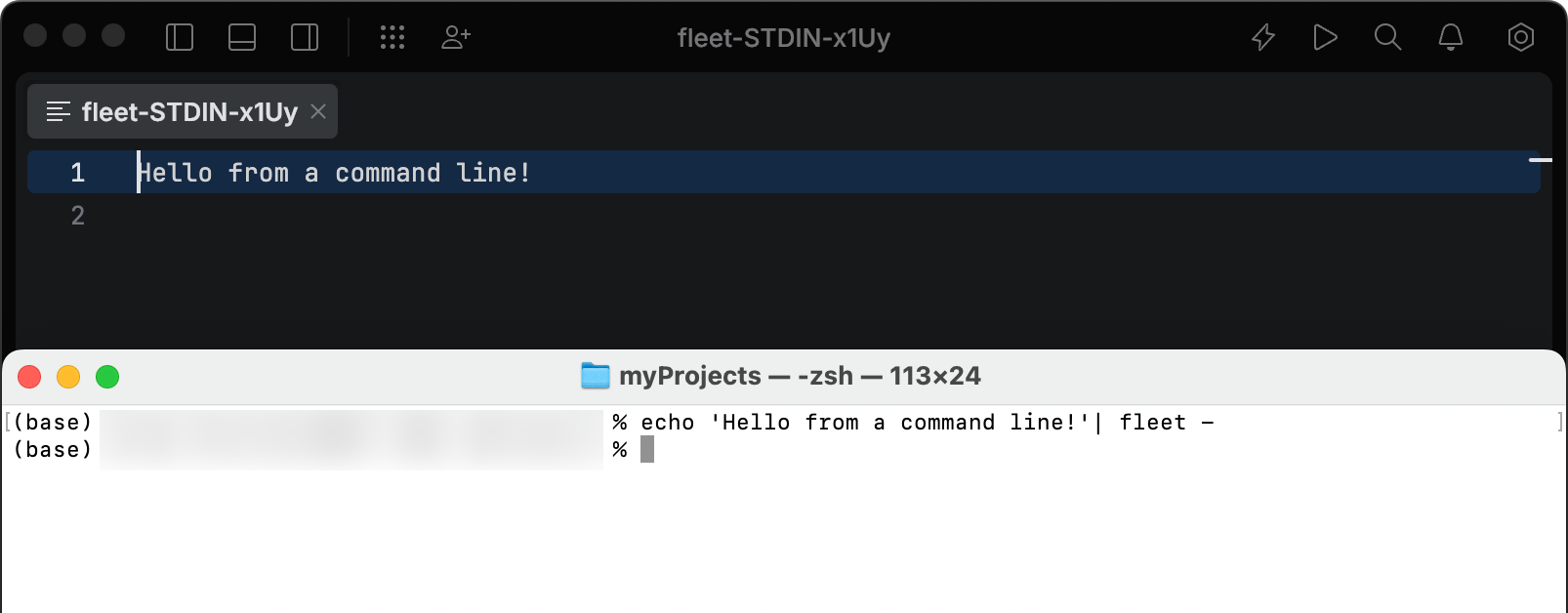The image size is (1568, 613).
Task: Enable Smart Mode via the lightning icon
Action: [1262, 38]
